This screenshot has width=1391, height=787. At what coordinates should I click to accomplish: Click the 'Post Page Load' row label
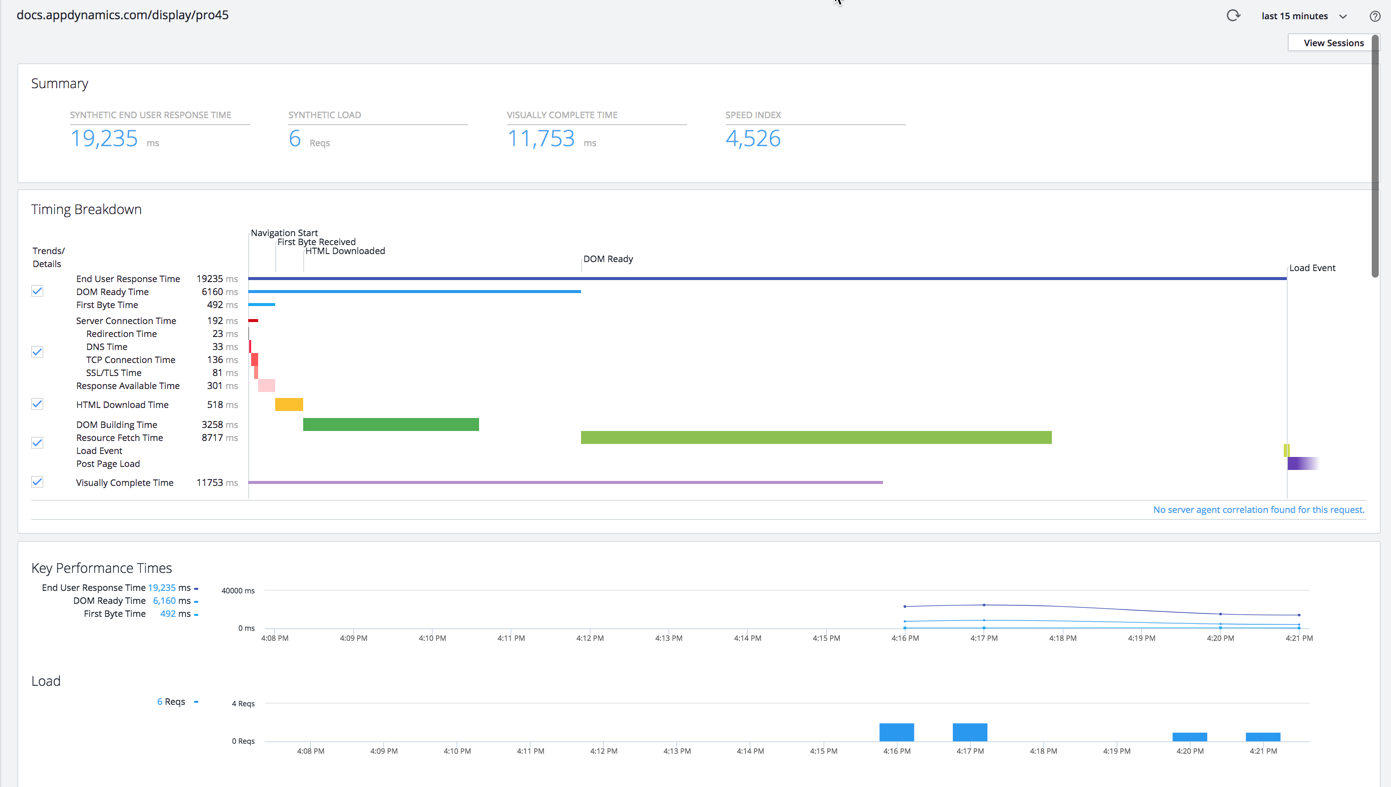(x=108, y=464)
